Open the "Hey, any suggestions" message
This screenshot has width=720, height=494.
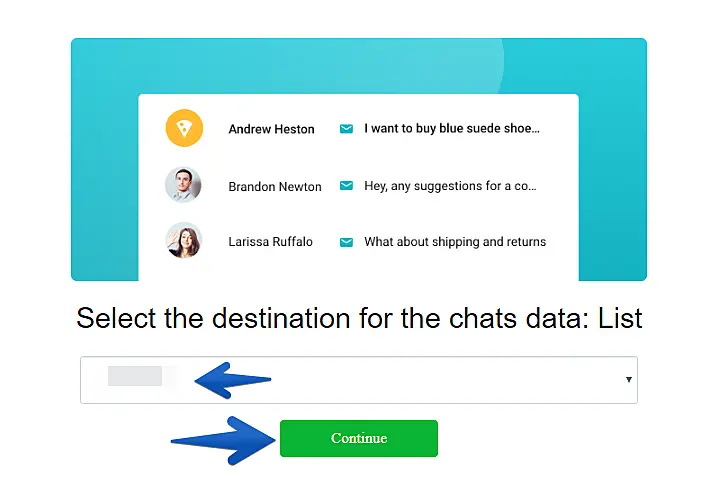tap(450, 186)
